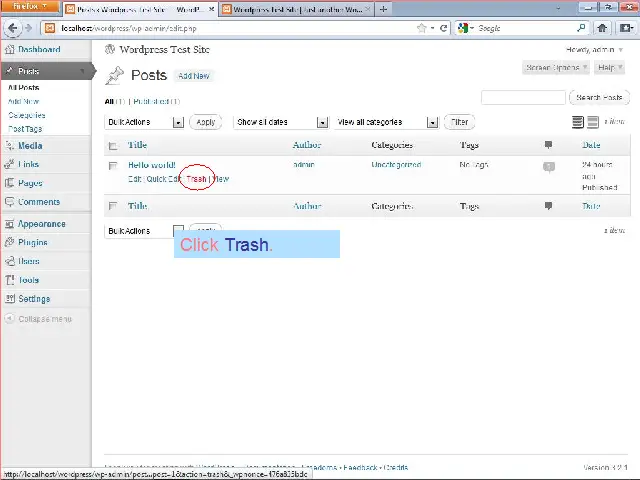
Task: Click the comment bubble for Hello world!
Action: pos(549,167)
